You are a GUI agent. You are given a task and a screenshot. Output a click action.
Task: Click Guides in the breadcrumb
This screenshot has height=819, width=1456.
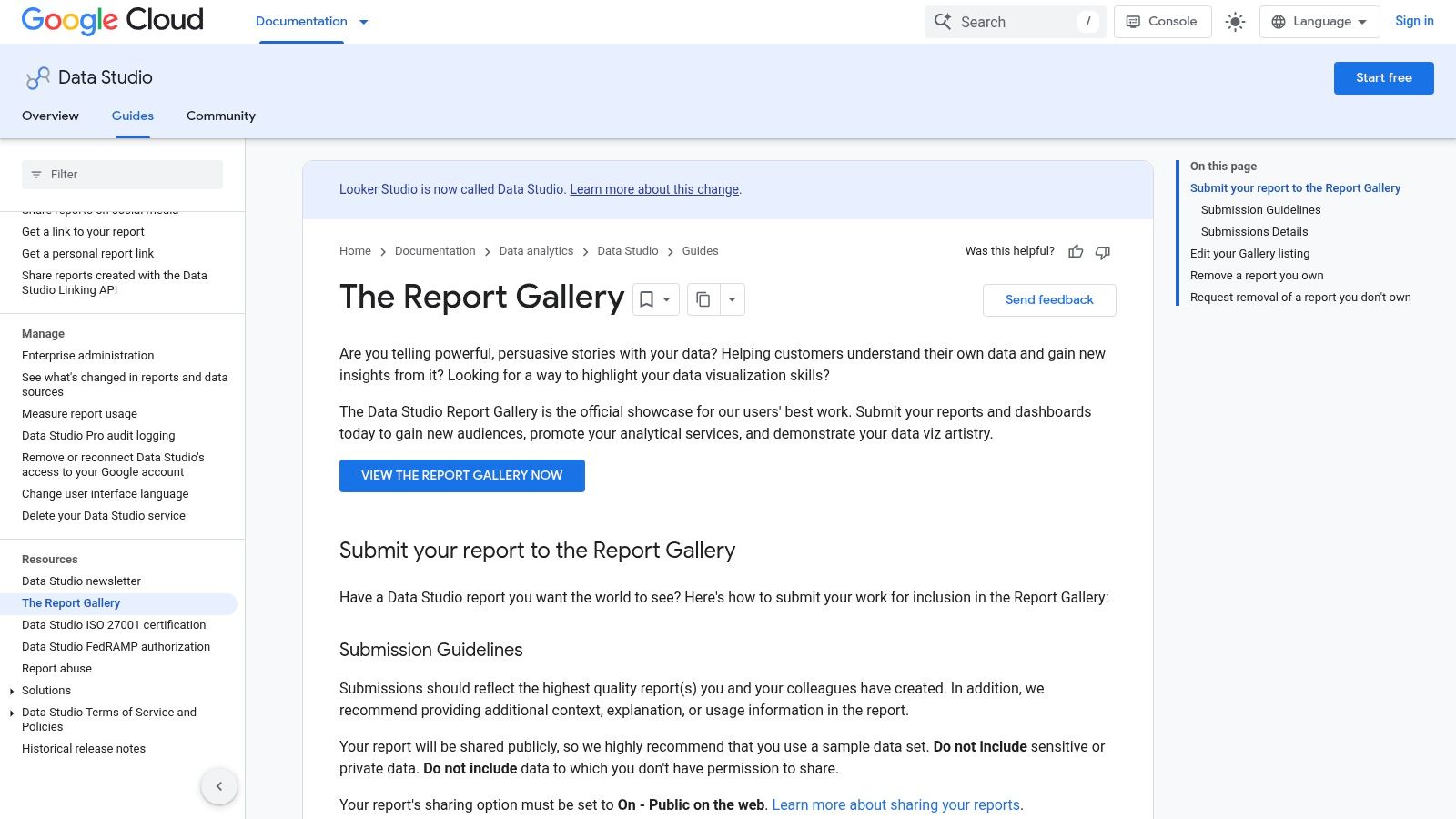click(700, 251)
